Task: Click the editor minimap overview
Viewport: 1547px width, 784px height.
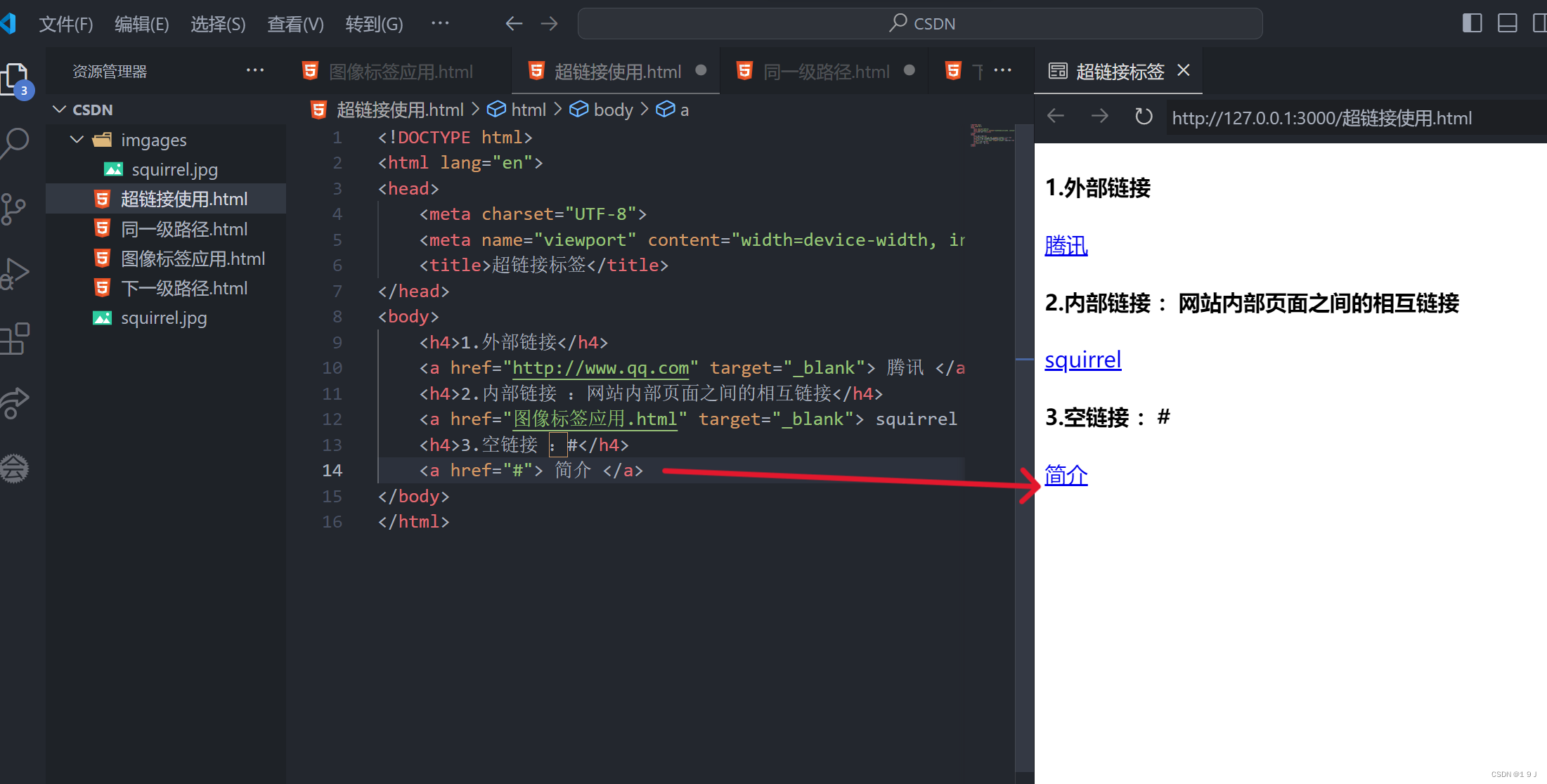Action: pos(991,135)
